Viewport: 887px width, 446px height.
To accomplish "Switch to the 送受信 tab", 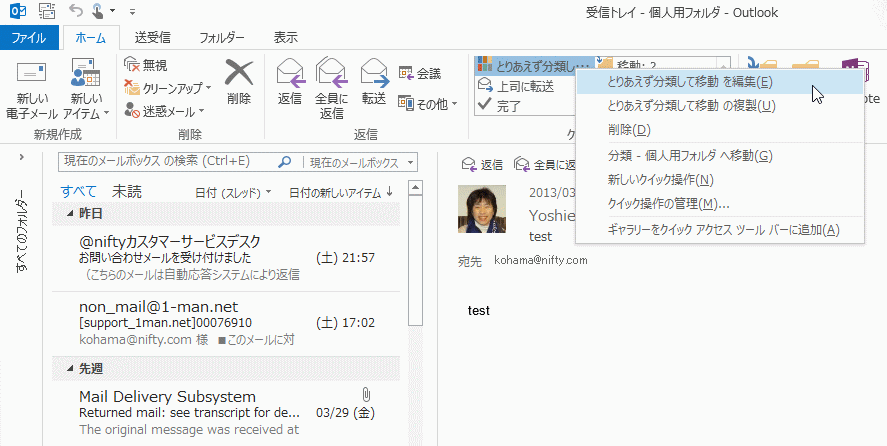I will pyautogui.click(x=153, y=38).
